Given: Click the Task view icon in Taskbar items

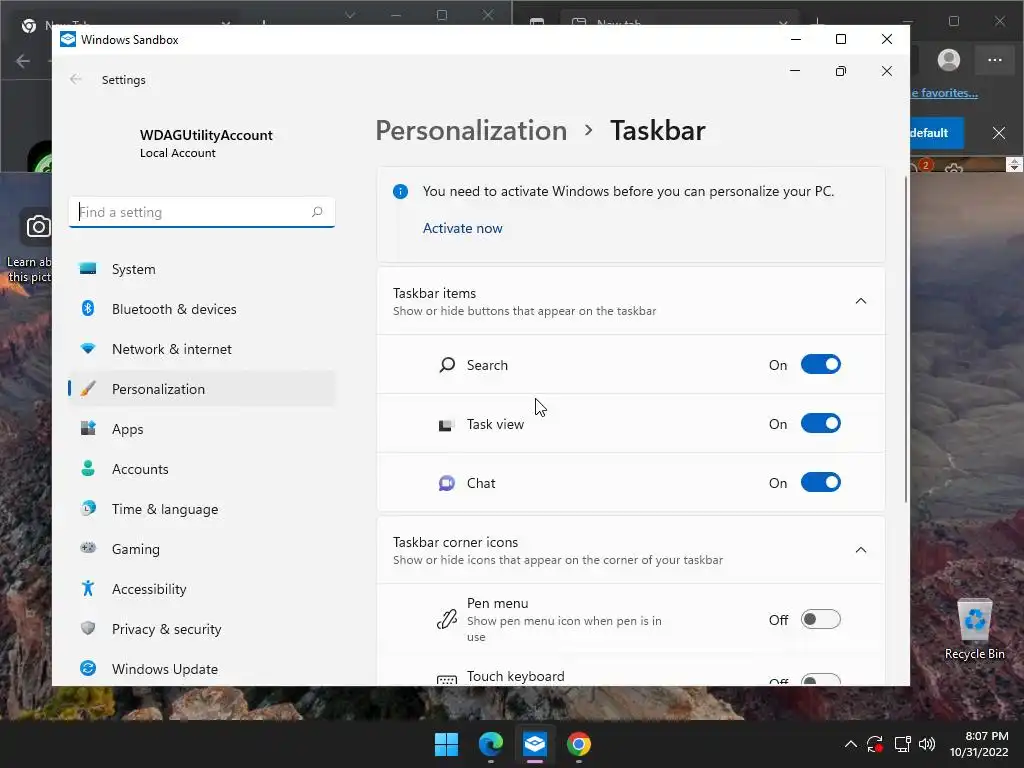Looking at the screenshot, I should tap(446, 425).
